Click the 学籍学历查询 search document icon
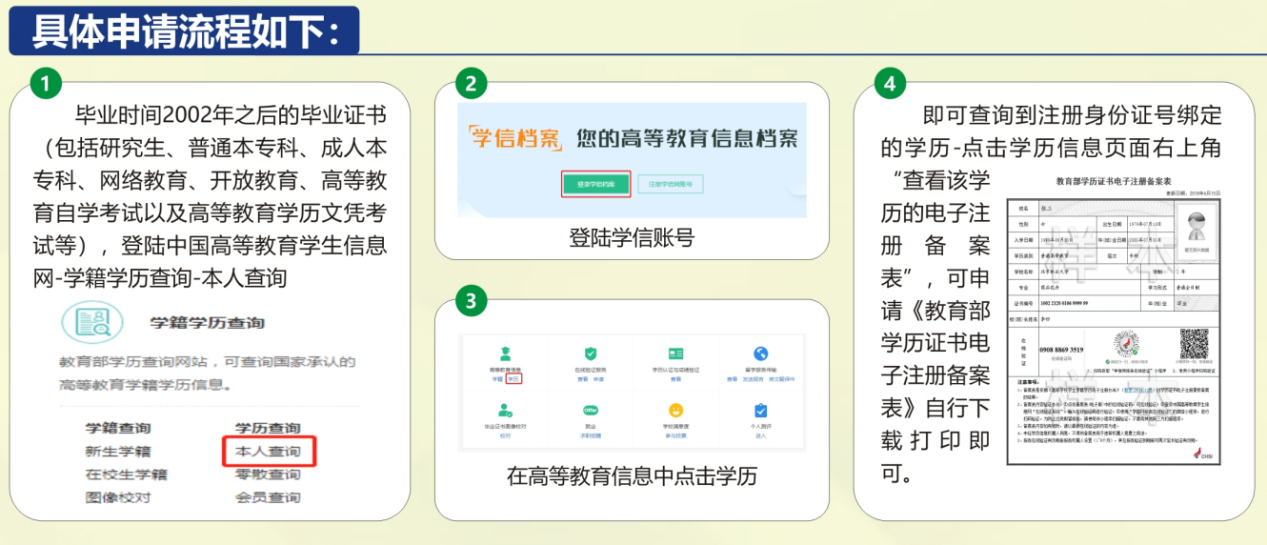The height and width of the screenshot is (545, 1267). [x=92, y=321]
